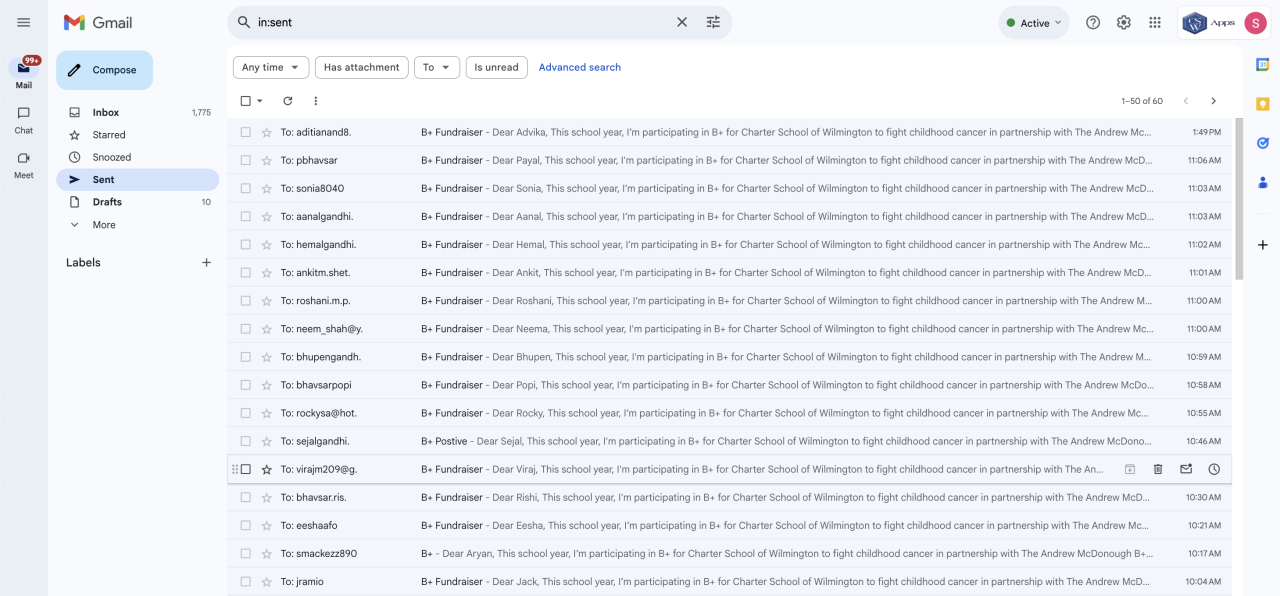Expand the Active status dropdown
Screen dimensions: 1280x596
(x=1034, y=23)
